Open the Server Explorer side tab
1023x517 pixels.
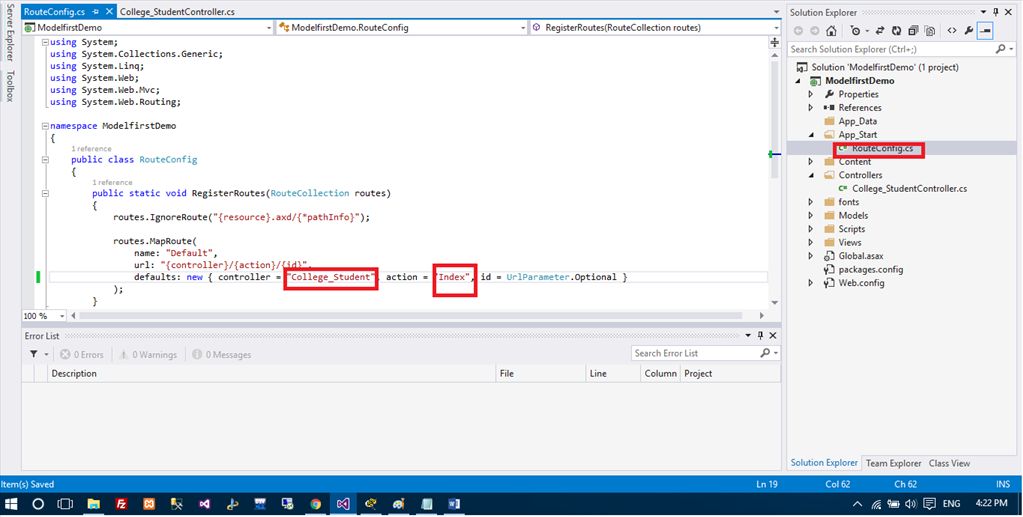(x=10, y=33)
